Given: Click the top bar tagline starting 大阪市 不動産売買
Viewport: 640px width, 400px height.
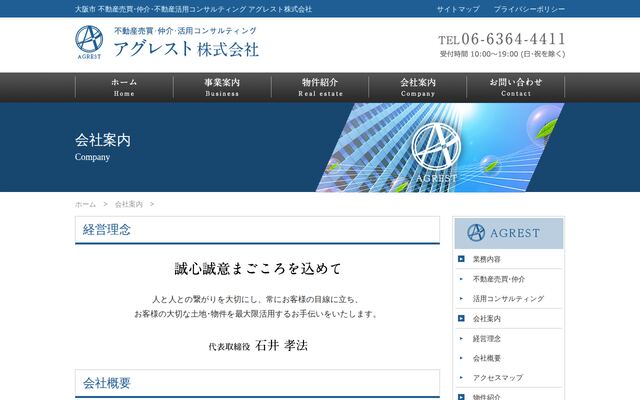Looking at the screenshot, I should (x=193, y=9).
